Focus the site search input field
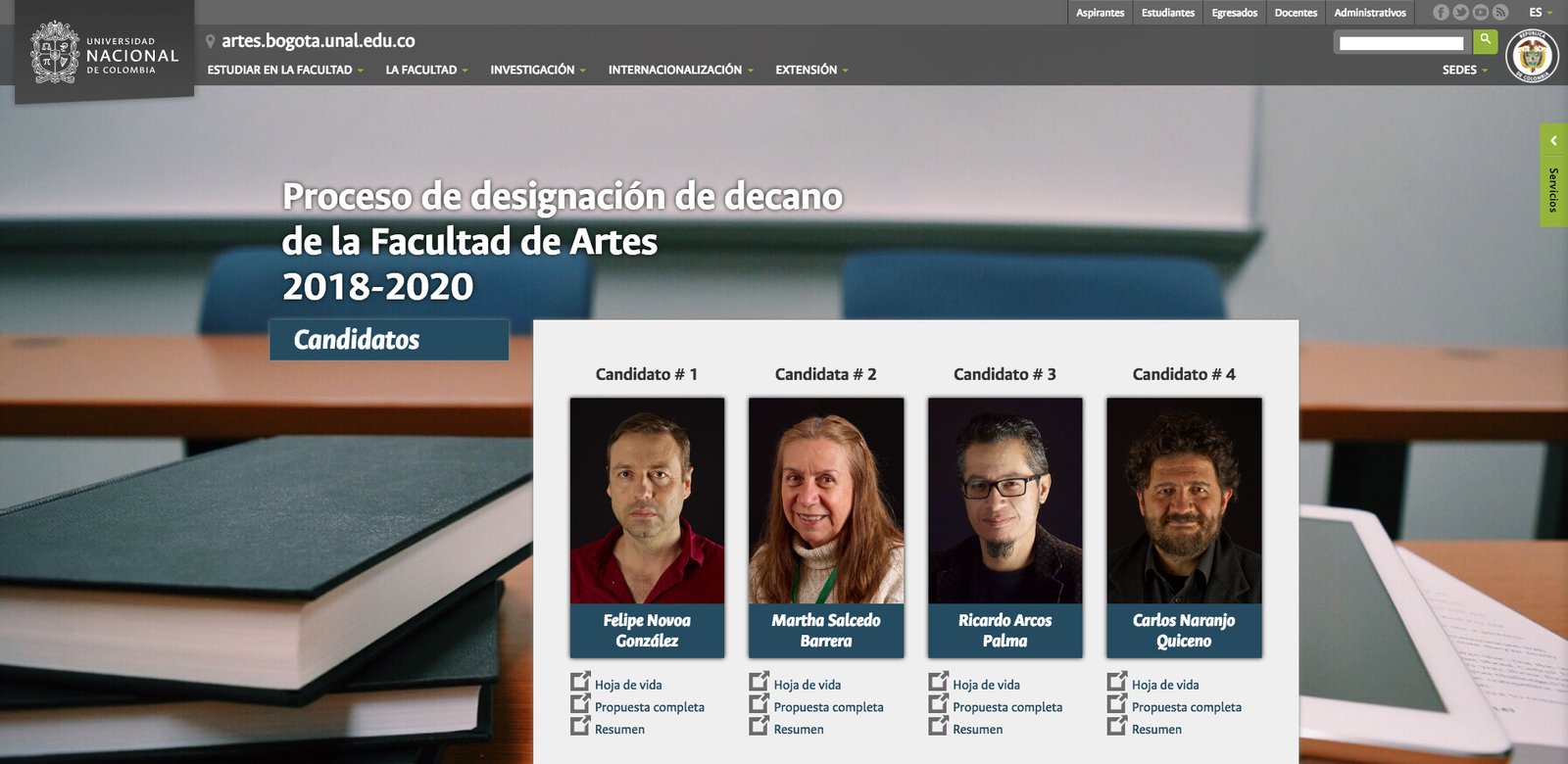 point(1401,43)
